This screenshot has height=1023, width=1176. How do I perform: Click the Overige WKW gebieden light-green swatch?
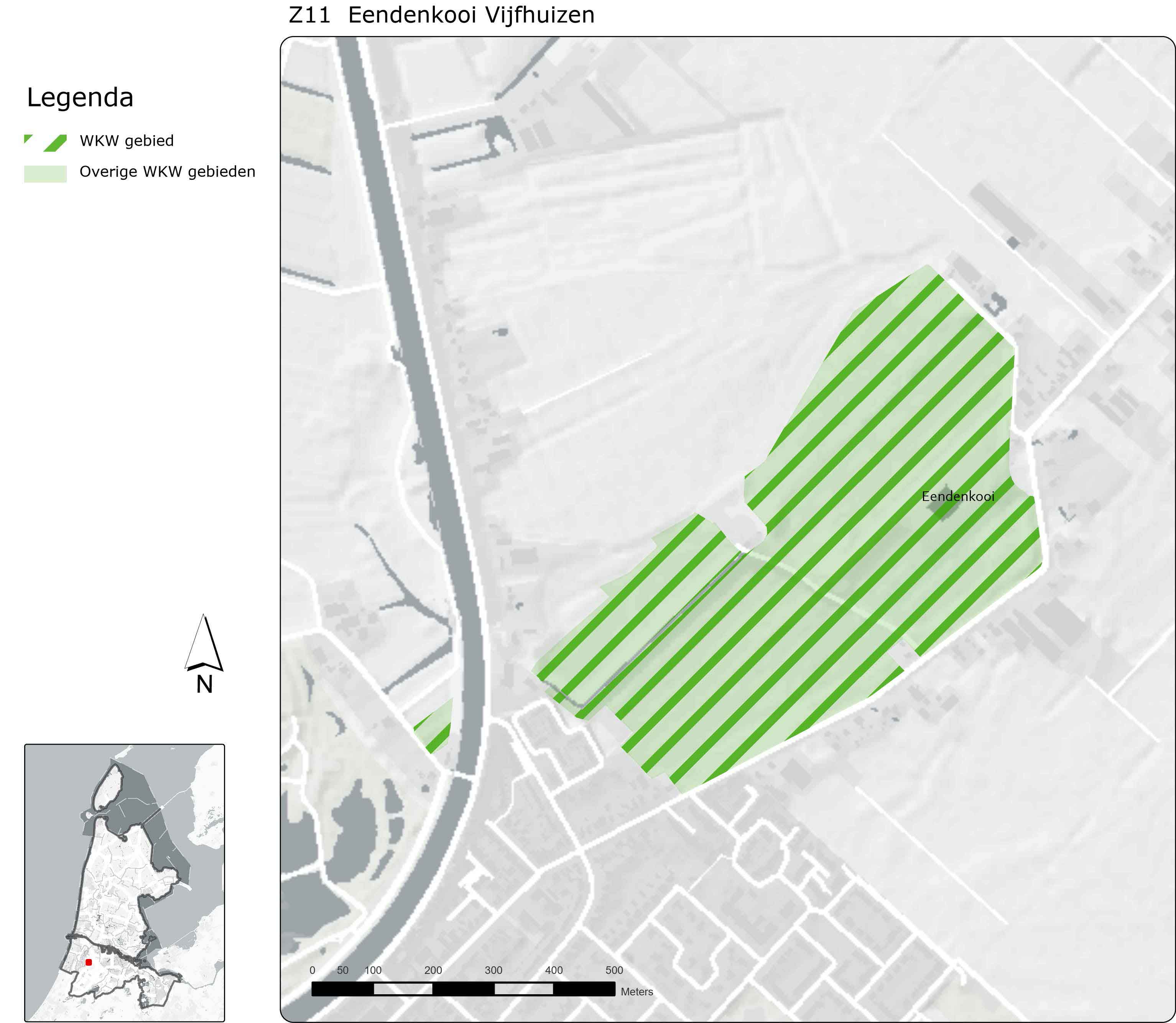(x=45, y=174)
